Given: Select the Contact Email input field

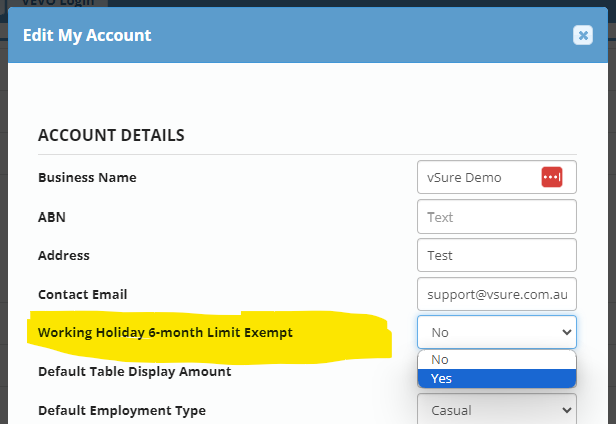Looking at the screenshot, I should [x=496, y=294].
